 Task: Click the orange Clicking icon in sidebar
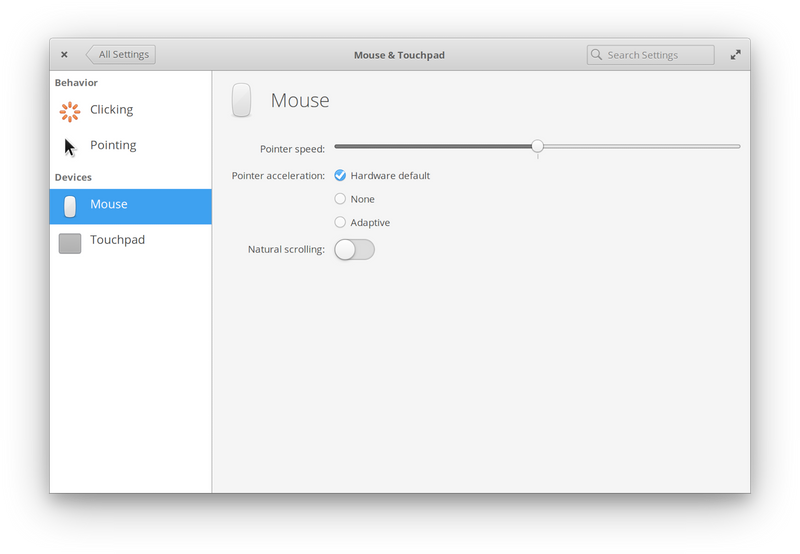pyautogui.click(x=70, y=112)
